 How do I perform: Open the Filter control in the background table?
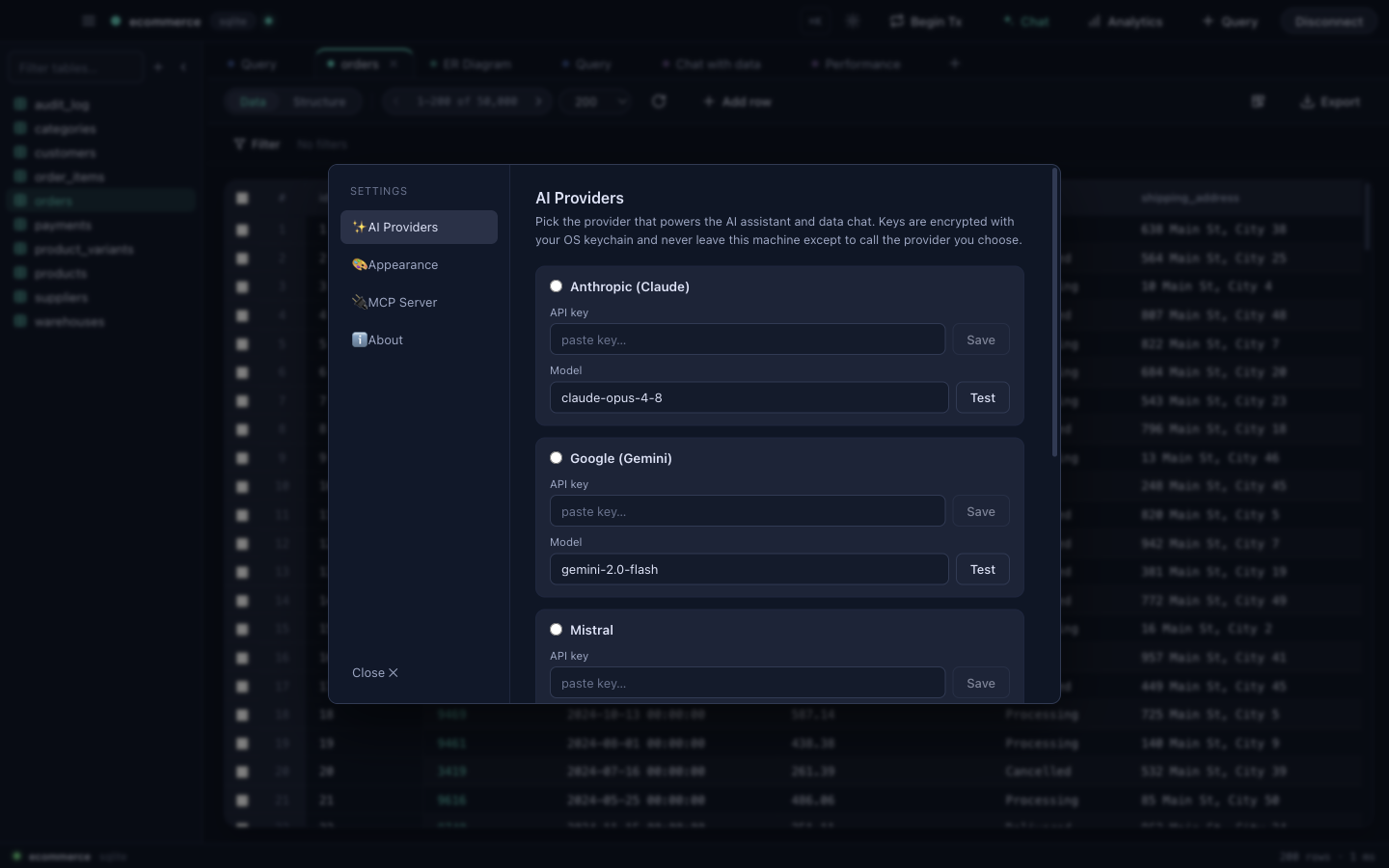tap(257, 144)
